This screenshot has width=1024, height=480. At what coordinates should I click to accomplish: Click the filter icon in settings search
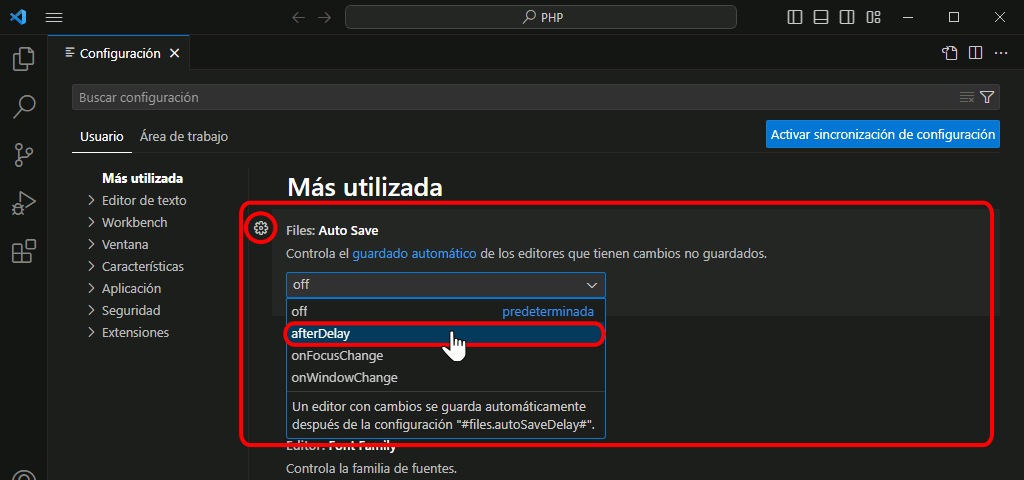(987, 97)
